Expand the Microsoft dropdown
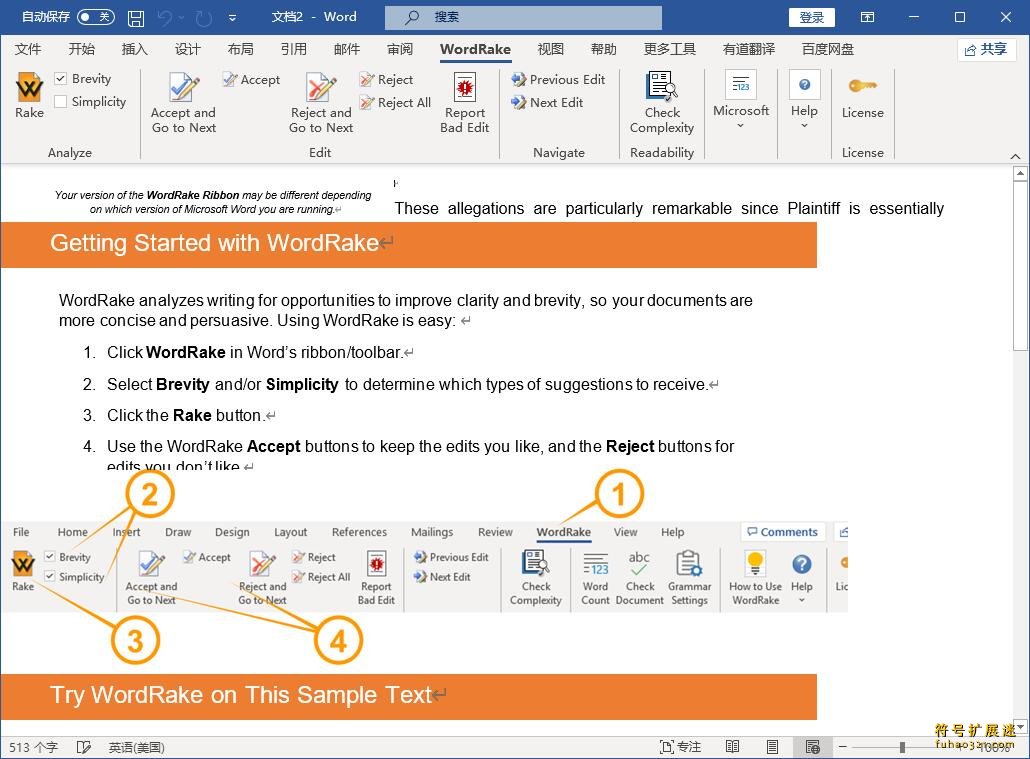 pyautogui.click(x=740, y=101)
